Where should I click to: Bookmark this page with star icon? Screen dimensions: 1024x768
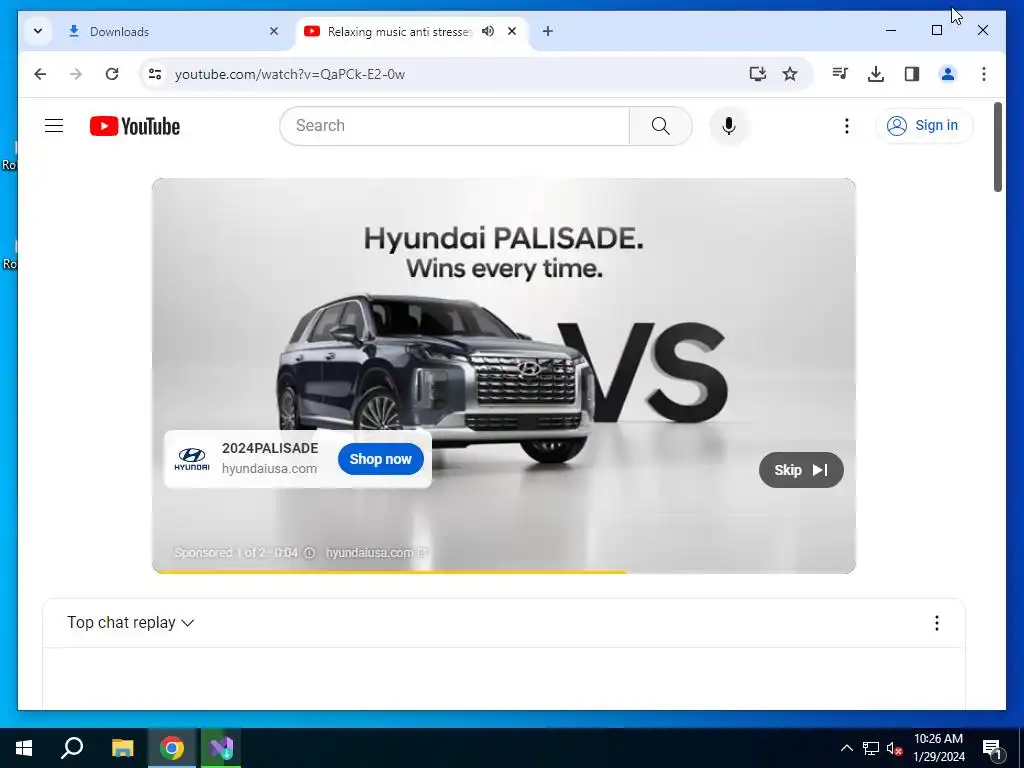click(x=790, y=74)
